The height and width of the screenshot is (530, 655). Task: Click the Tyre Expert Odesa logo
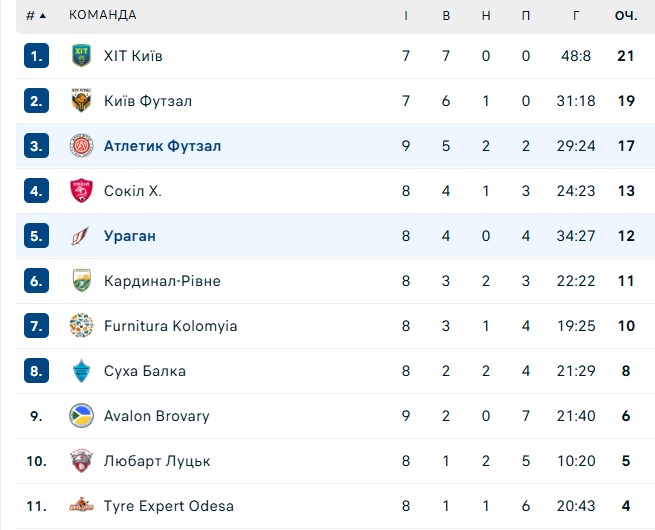coord(81,506)
